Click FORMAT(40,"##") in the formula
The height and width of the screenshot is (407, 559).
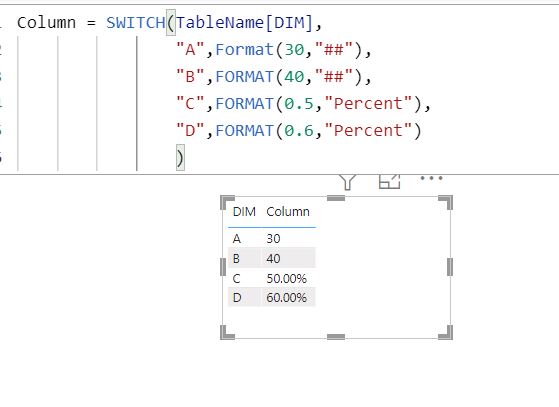(x=289, y=76)
